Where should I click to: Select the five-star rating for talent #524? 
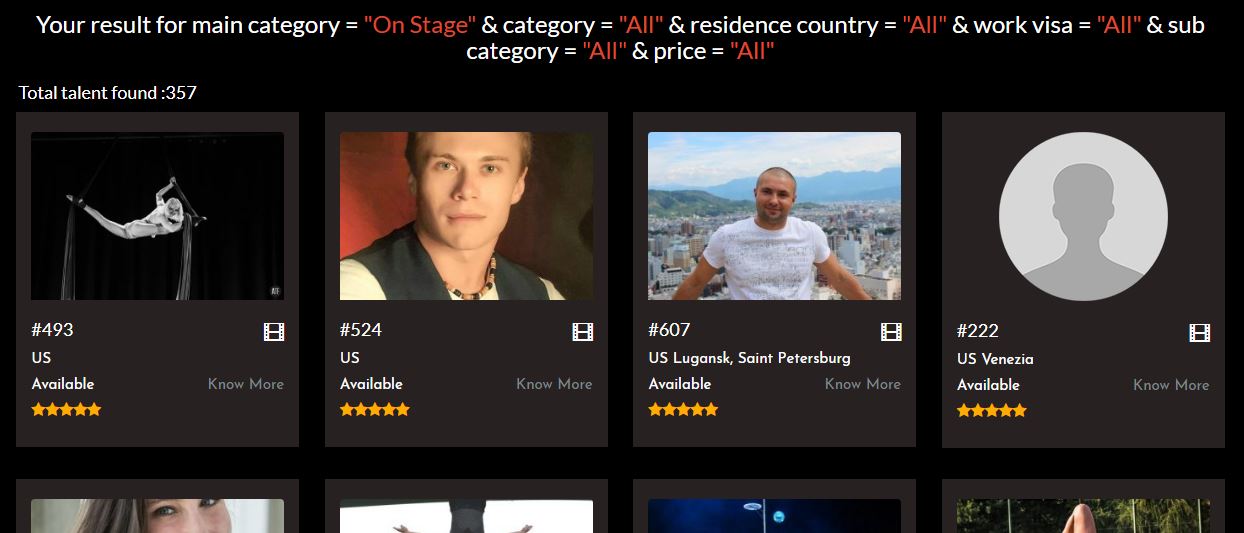[375, 410]
